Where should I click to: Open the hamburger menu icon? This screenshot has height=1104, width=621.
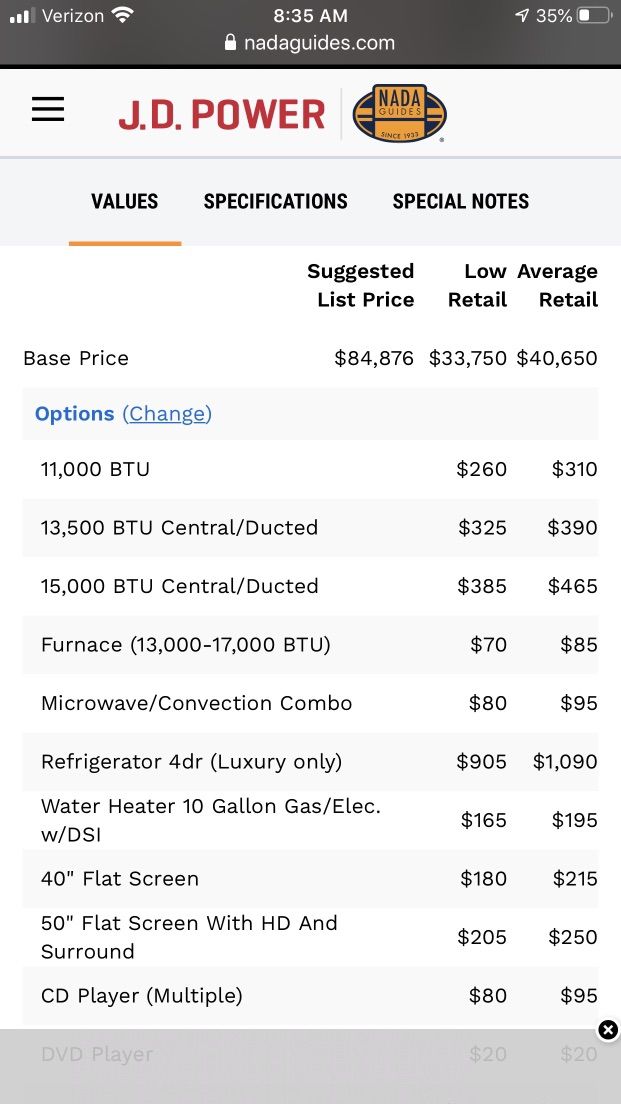pyautogui.click(x=48, y=109)
